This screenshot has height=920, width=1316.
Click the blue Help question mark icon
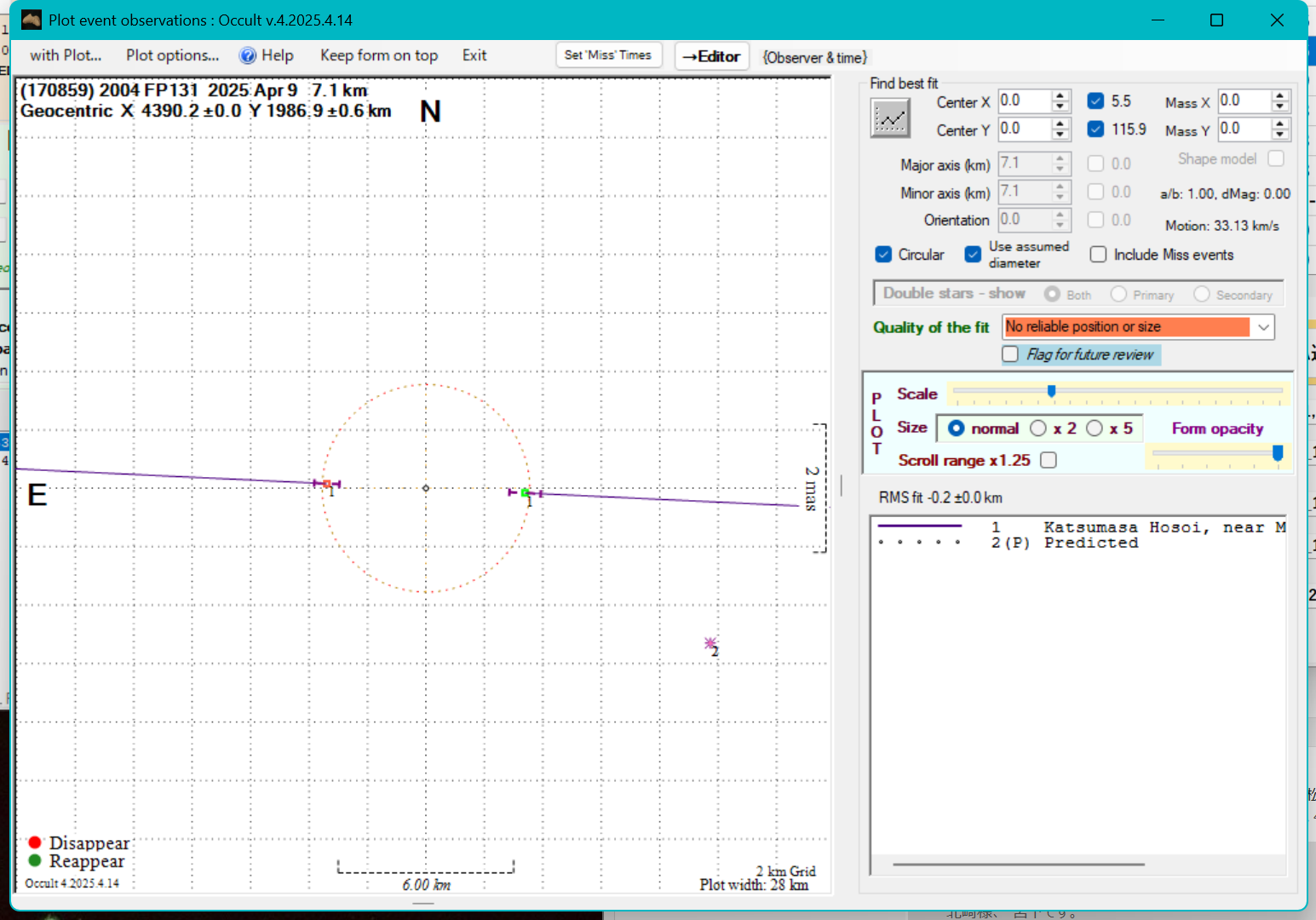(x=248, y=56)
